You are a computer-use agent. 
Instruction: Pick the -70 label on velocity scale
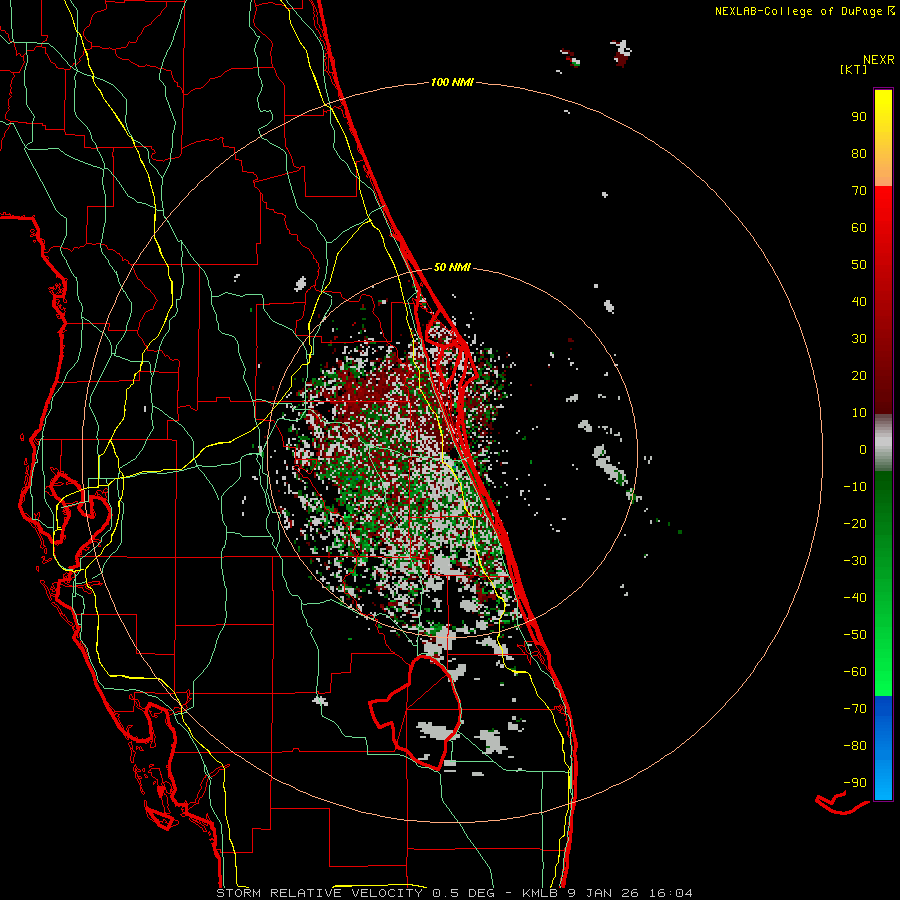[855, 708]
